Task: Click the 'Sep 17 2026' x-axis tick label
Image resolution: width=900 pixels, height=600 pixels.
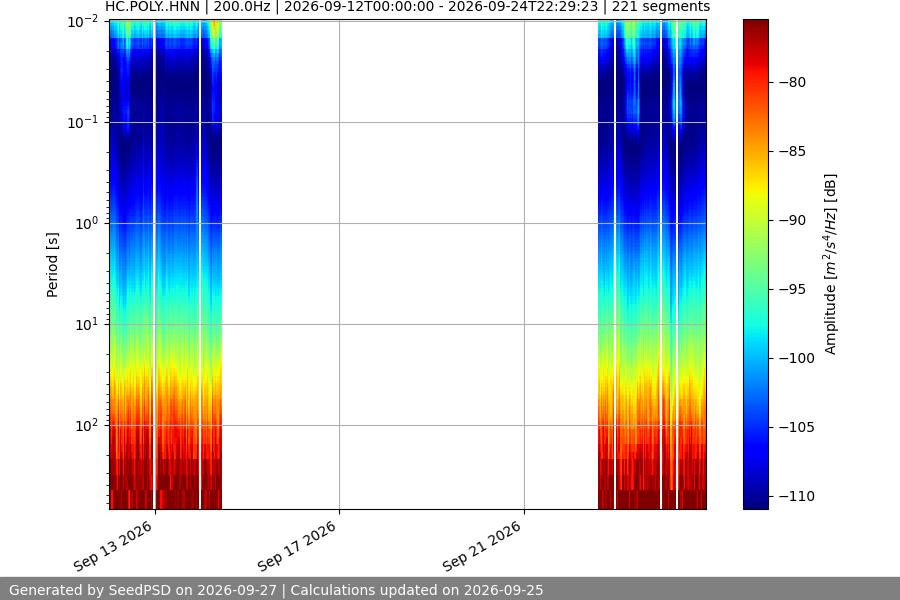Action: pyautogui.click(x=297, y=546)
